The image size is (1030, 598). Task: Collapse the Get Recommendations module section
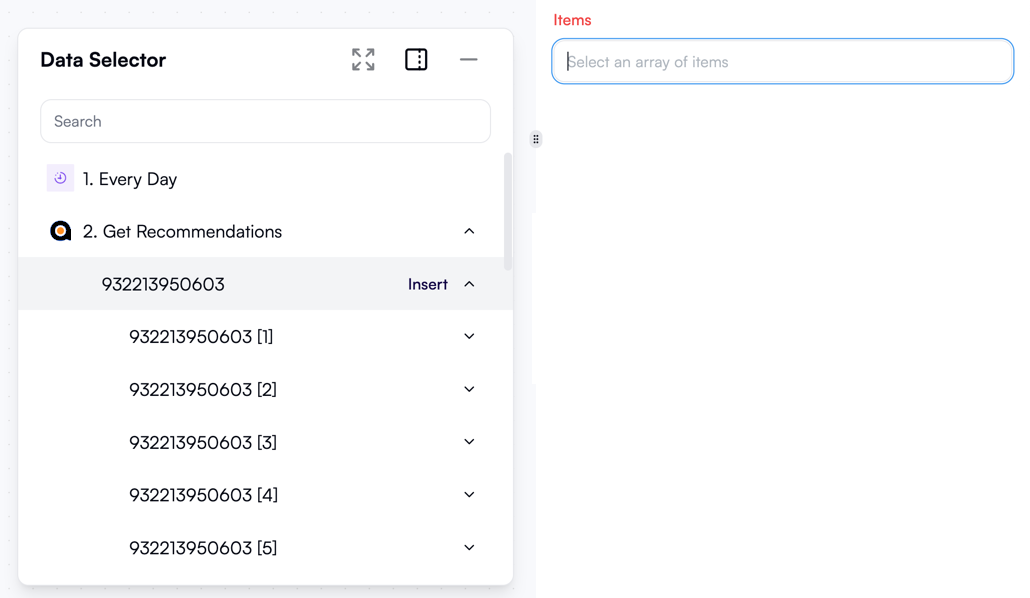(x=469, y=231)
